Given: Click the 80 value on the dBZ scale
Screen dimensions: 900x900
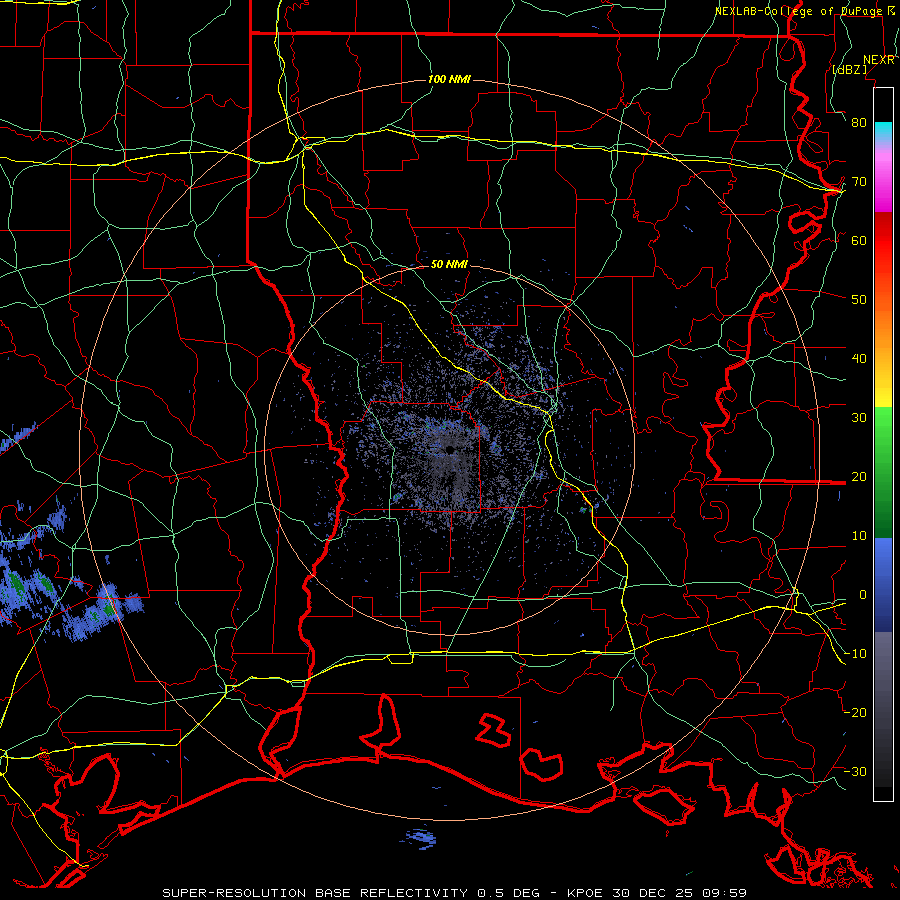Looking at the screenshot, I should tap(859, 122).
